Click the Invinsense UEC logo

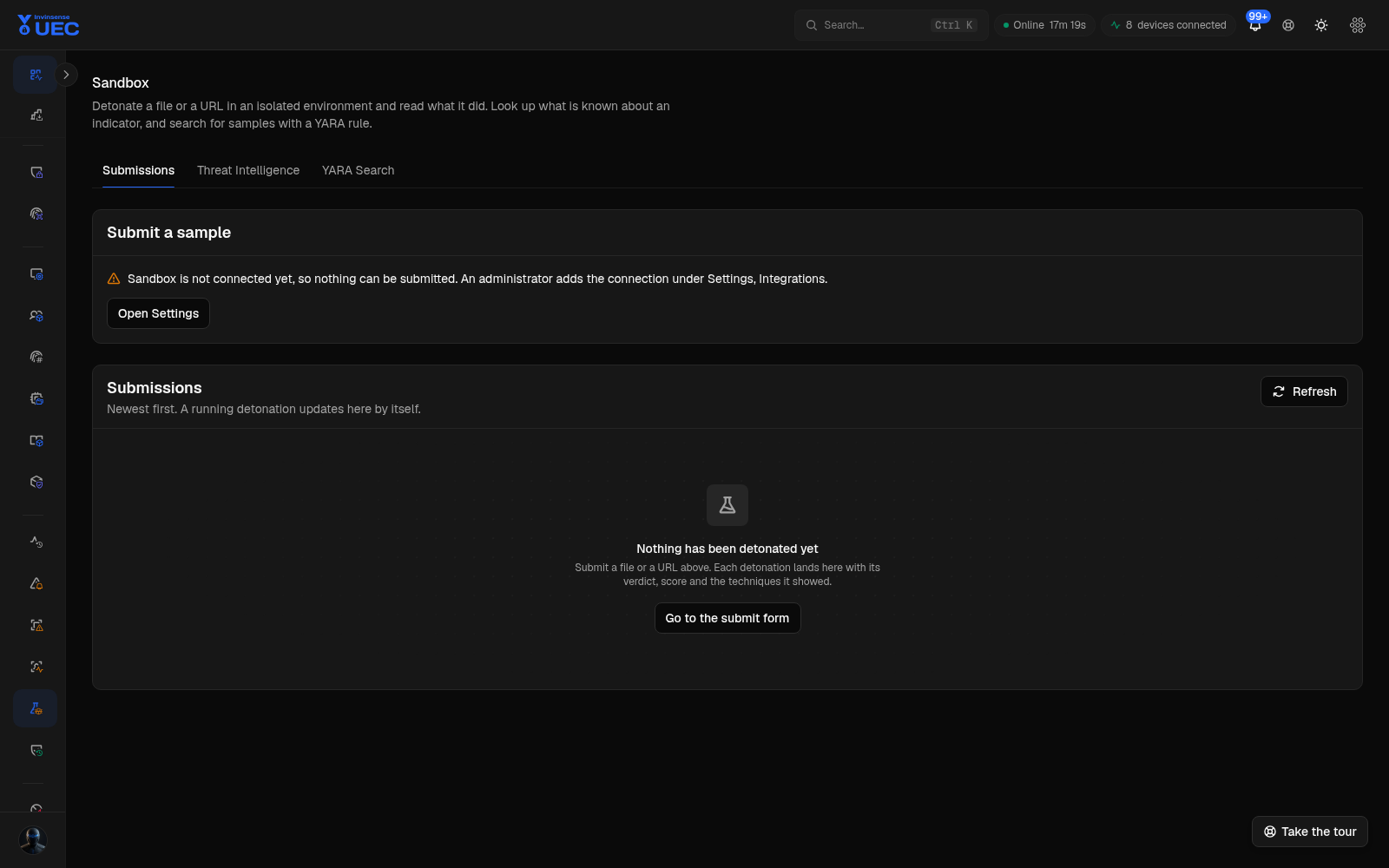(x=49, y=25)
